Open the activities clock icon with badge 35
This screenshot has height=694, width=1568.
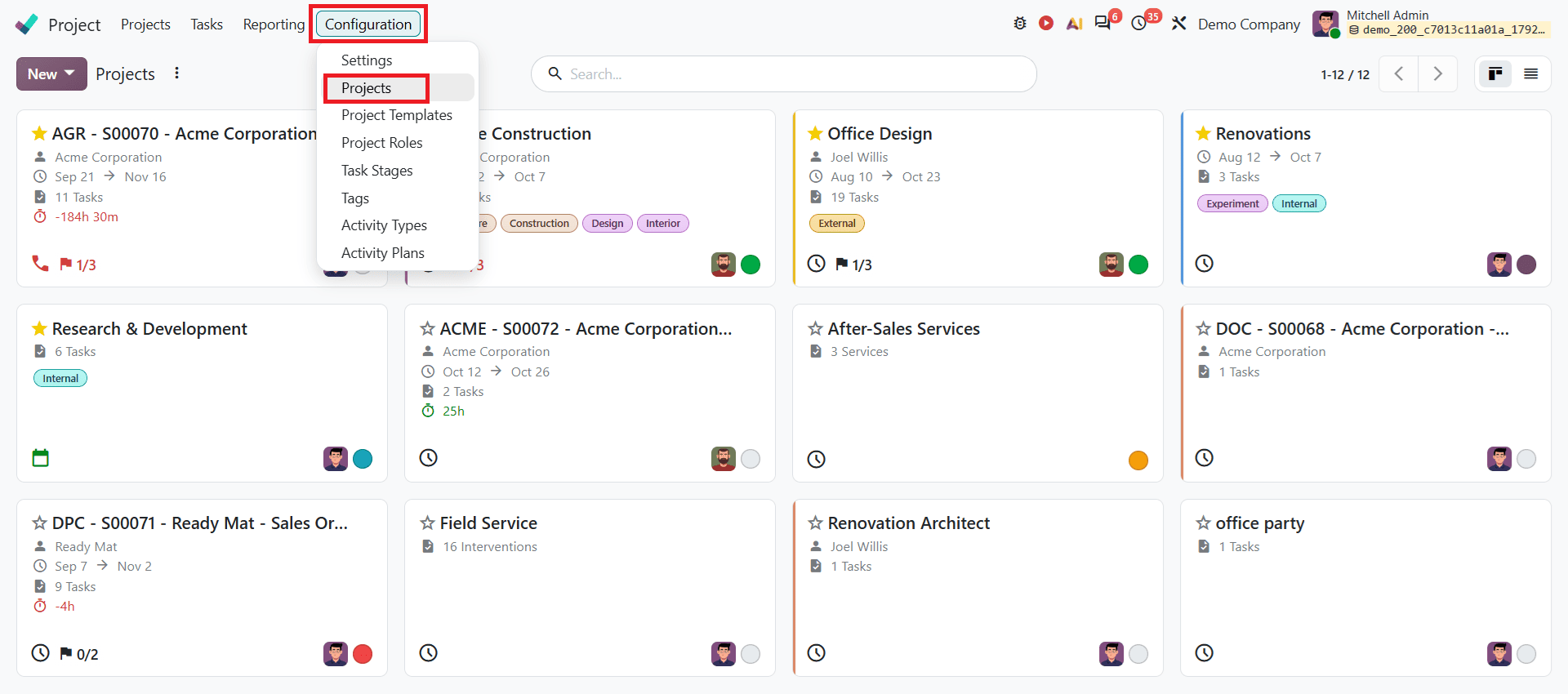(x=1139, y=24)
